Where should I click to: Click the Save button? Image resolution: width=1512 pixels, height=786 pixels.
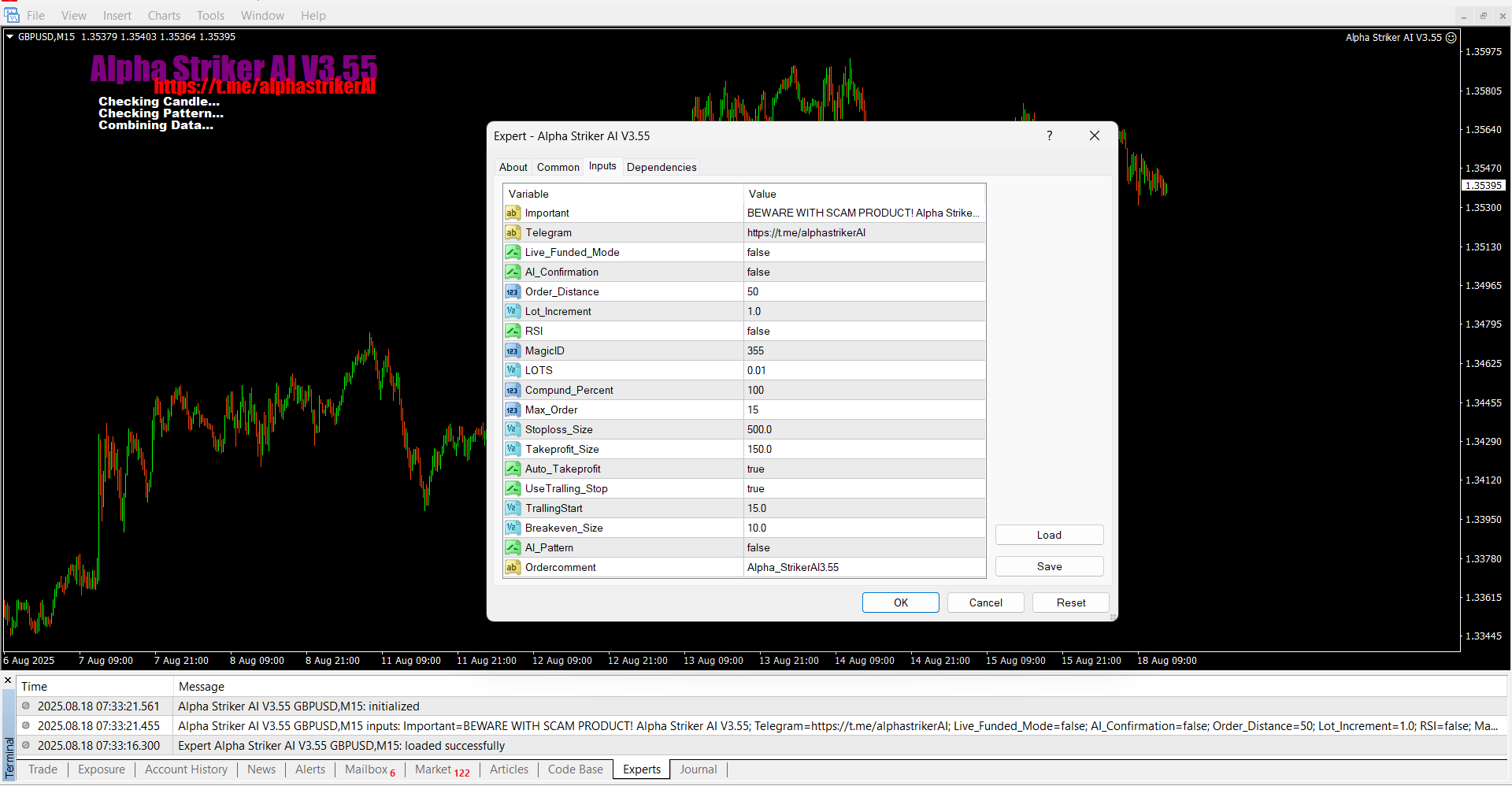point(1049,566)
